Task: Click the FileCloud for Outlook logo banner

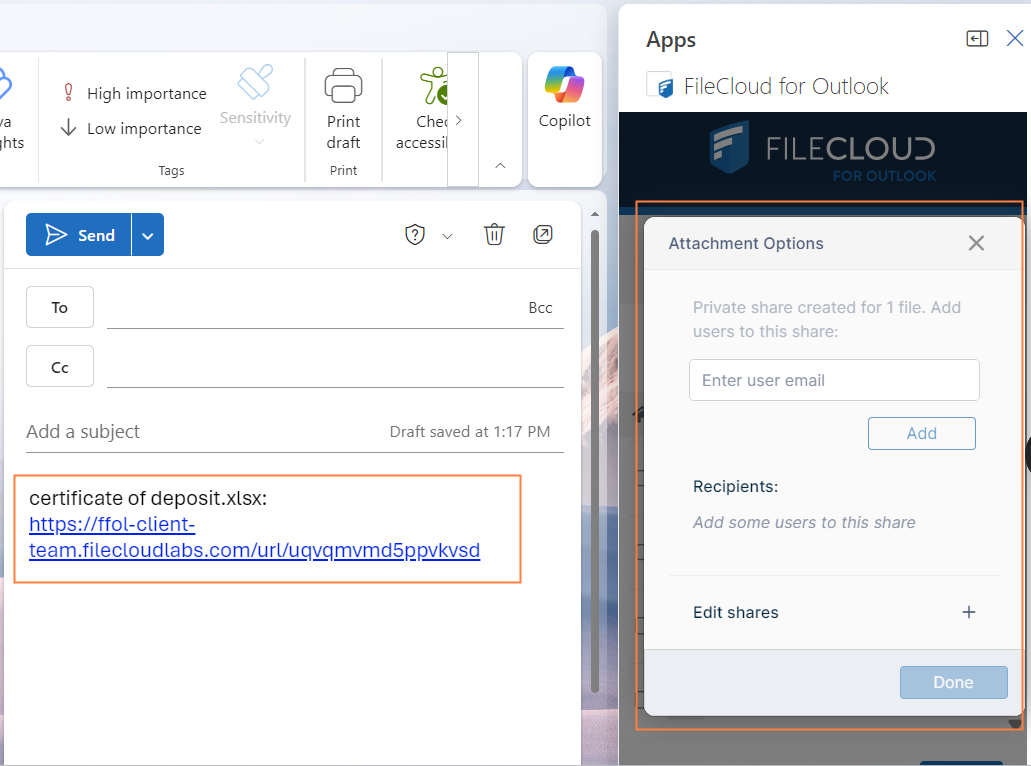Action: (823, 152)
